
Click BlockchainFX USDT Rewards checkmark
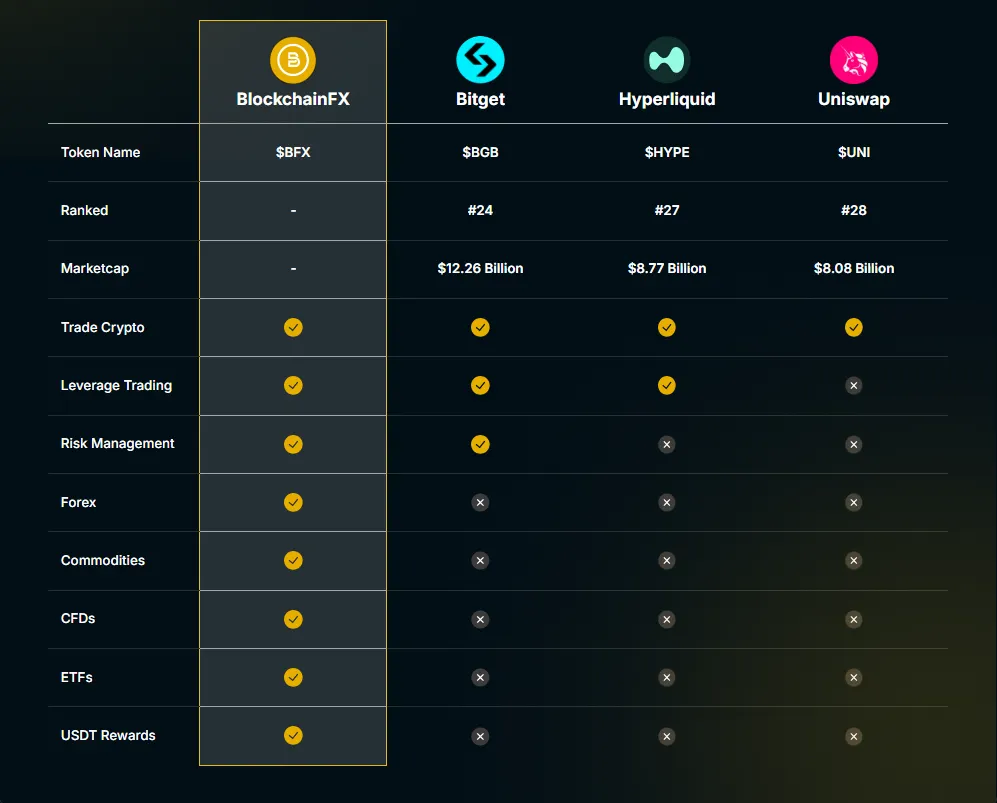pyautogui.click(x=293, y=736)
